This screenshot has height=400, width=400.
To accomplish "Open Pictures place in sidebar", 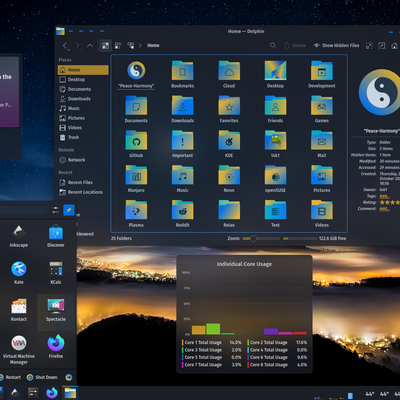I will [83, 118].
